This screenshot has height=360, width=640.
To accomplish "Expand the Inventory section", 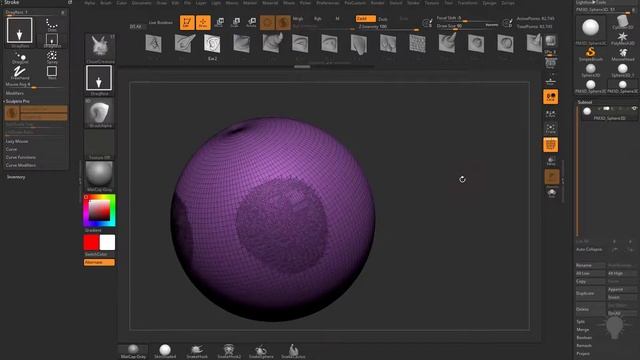I will point(16,177).
